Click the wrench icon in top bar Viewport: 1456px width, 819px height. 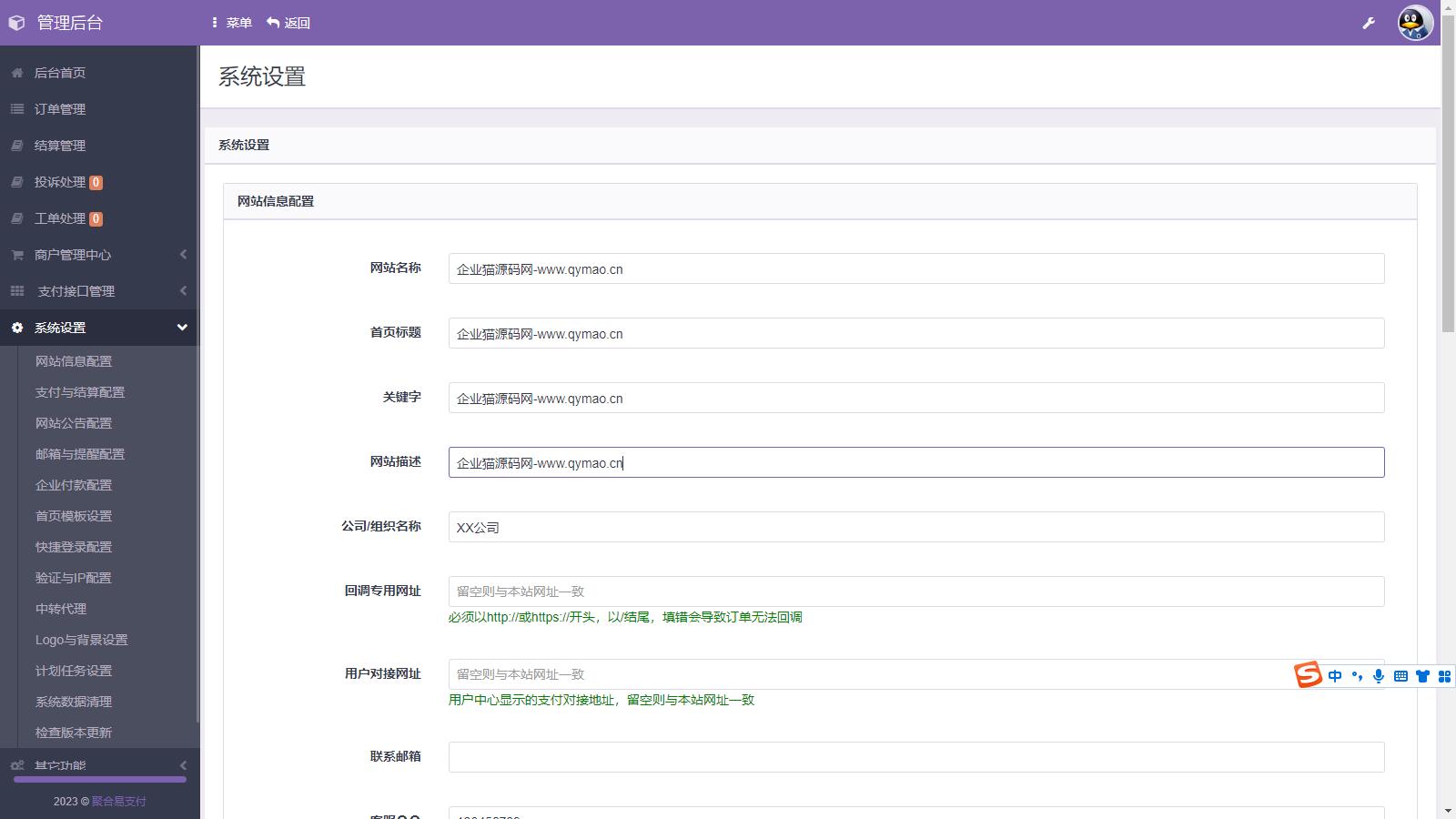[x=1369, y=23]
